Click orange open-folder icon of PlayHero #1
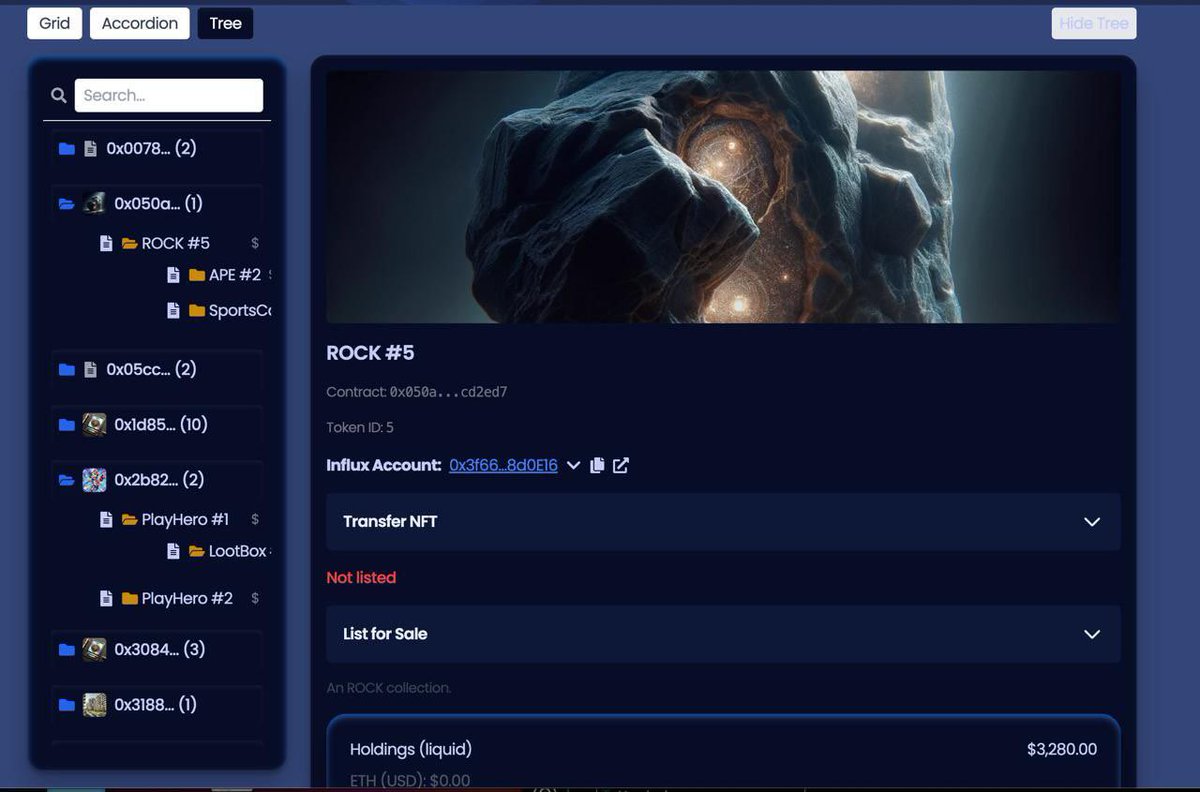 point(130,519)
